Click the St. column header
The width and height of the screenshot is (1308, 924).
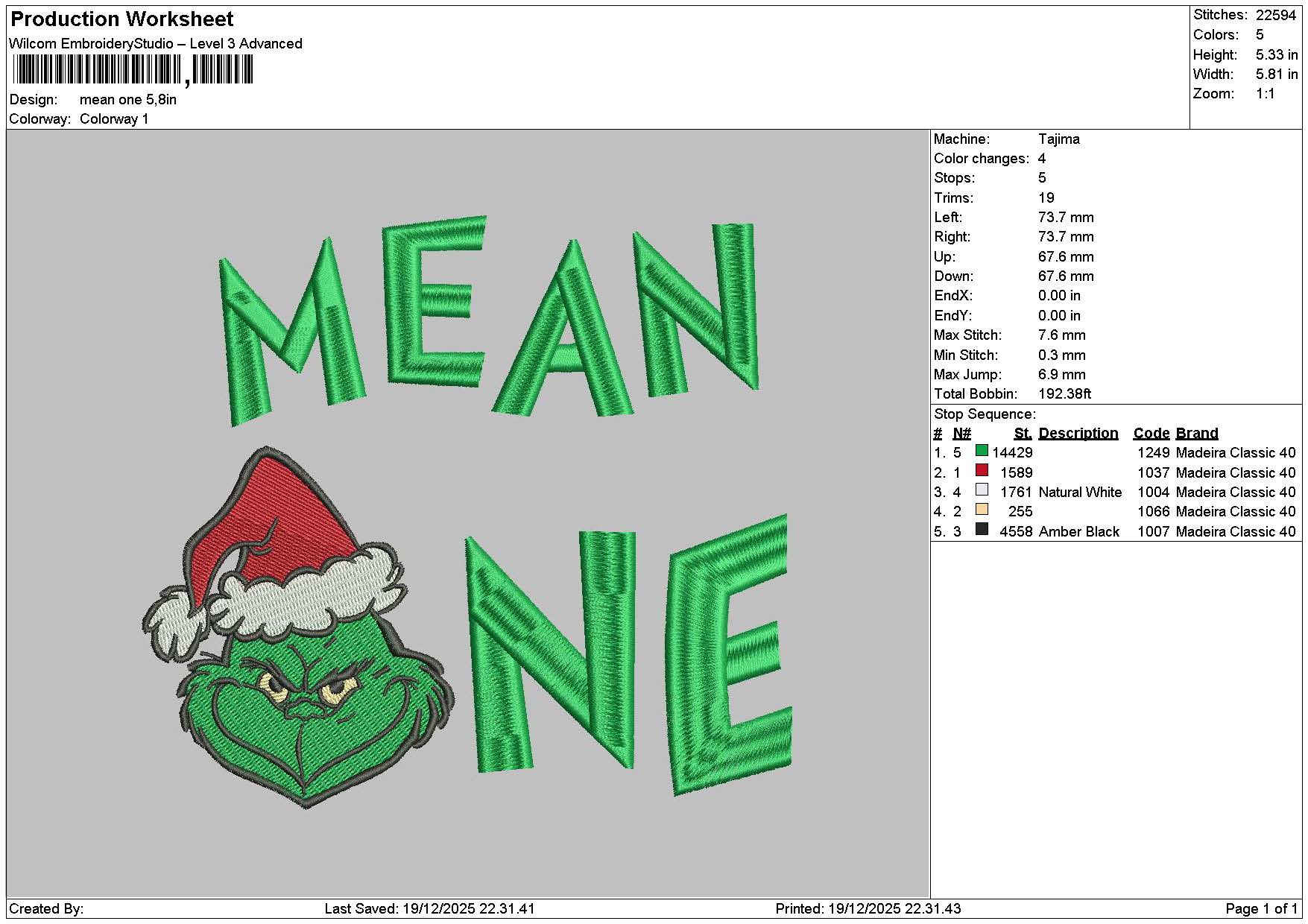point(1023,434)
